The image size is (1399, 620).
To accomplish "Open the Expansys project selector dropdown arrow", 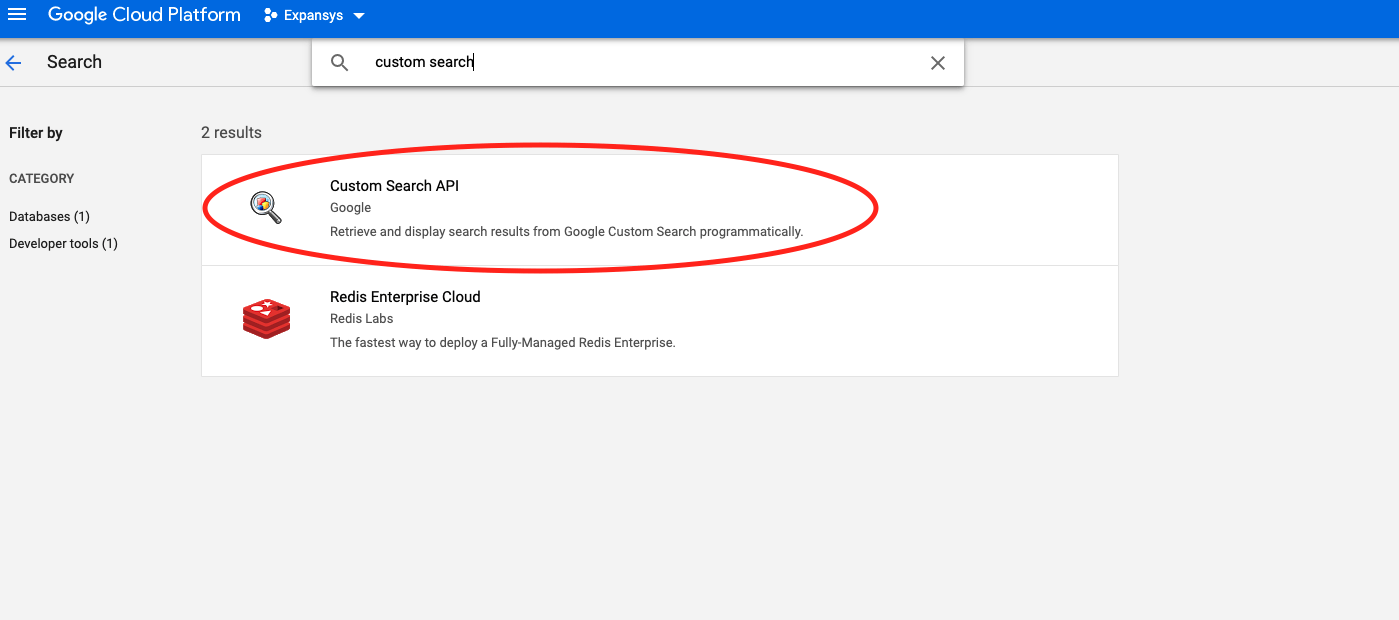I will point(359,16).
